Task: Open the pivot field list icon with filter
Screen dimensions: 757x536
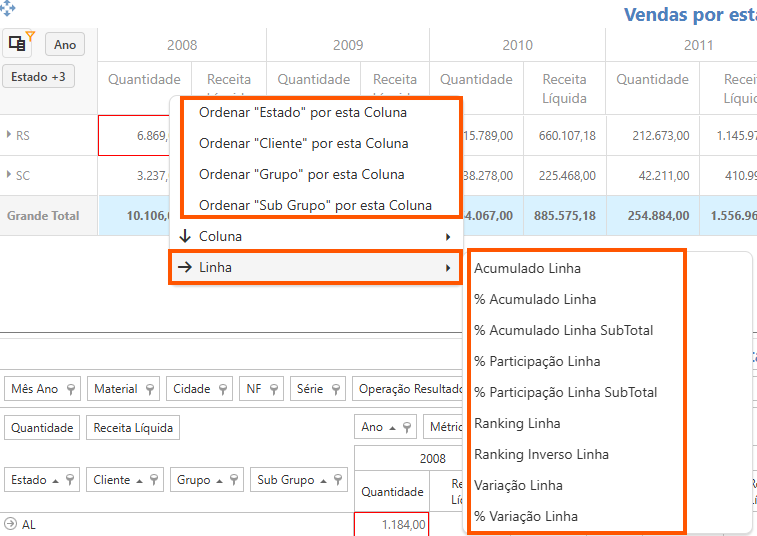Action: point(18,43)
